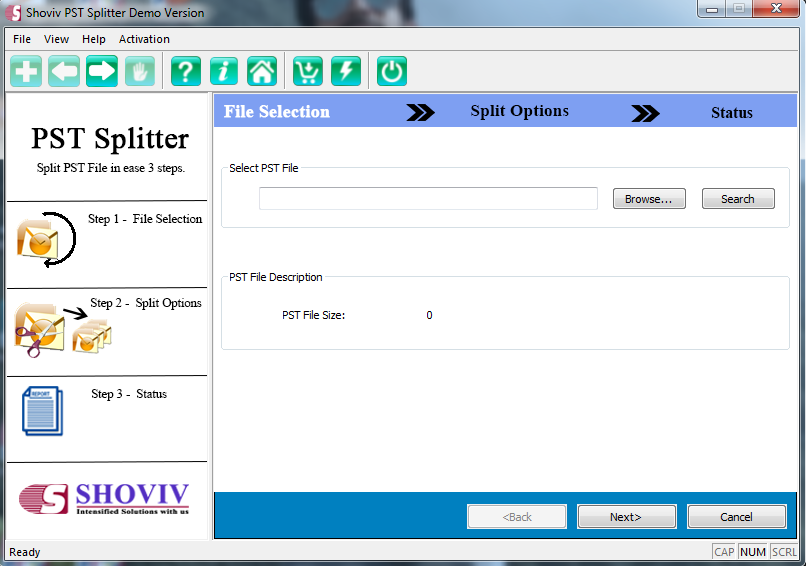Open the Help menu
This screenshot has height=566, width=806.
click(94, 39)
